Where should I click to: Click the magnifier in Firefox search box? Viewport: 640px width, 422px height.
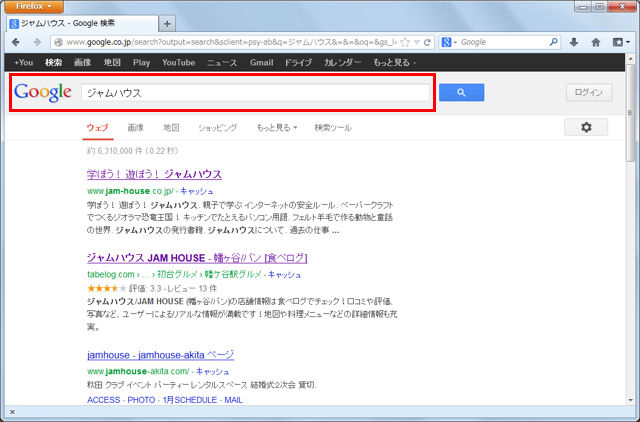553,42
